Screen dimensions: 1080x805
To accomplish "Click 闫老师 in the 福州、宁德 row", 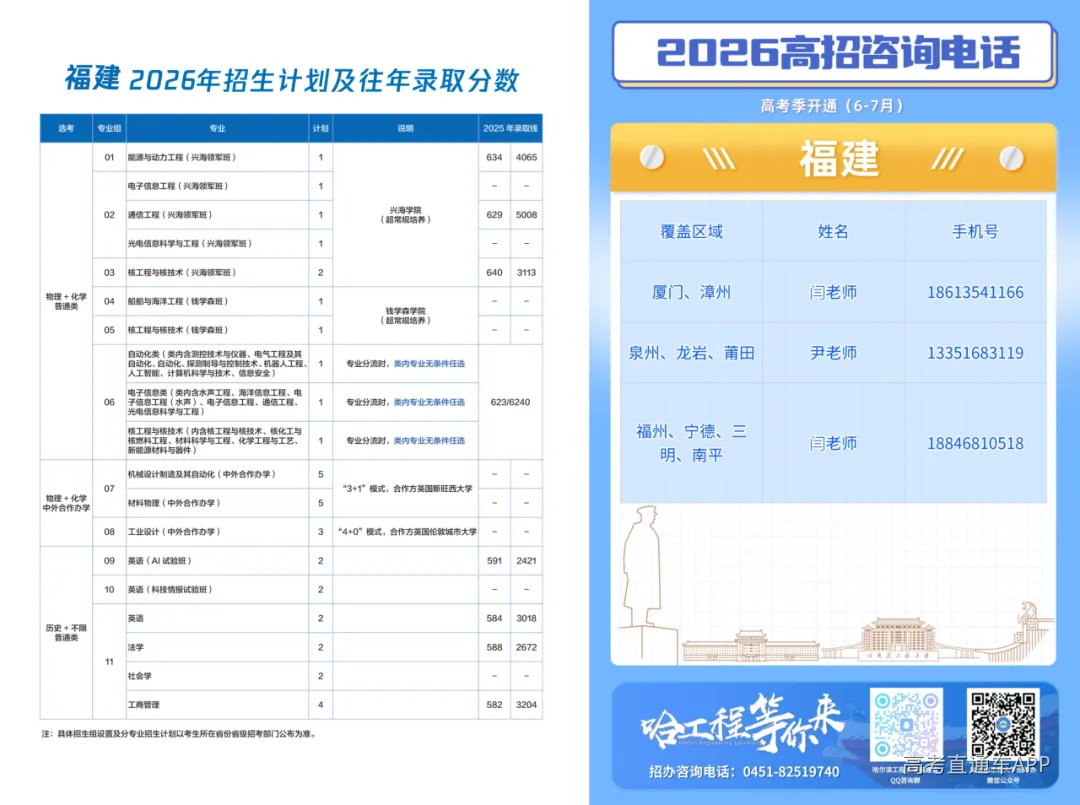I will pos(833,443).
